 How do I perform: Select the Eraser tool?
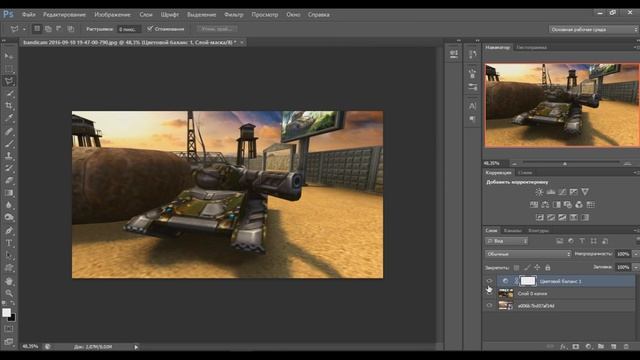pyautogui.click(x=9, y=180)
